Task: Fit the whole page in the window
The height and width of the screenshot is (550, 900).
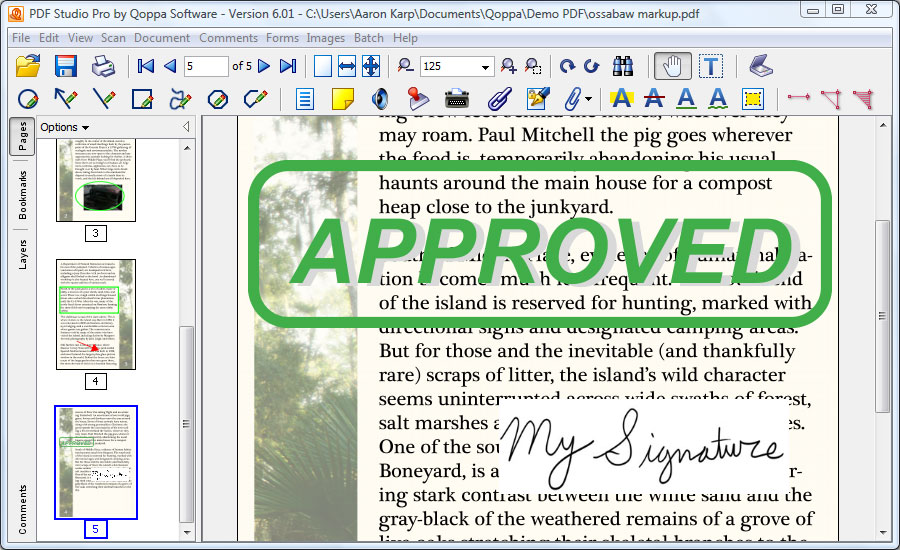Action: 371,66
